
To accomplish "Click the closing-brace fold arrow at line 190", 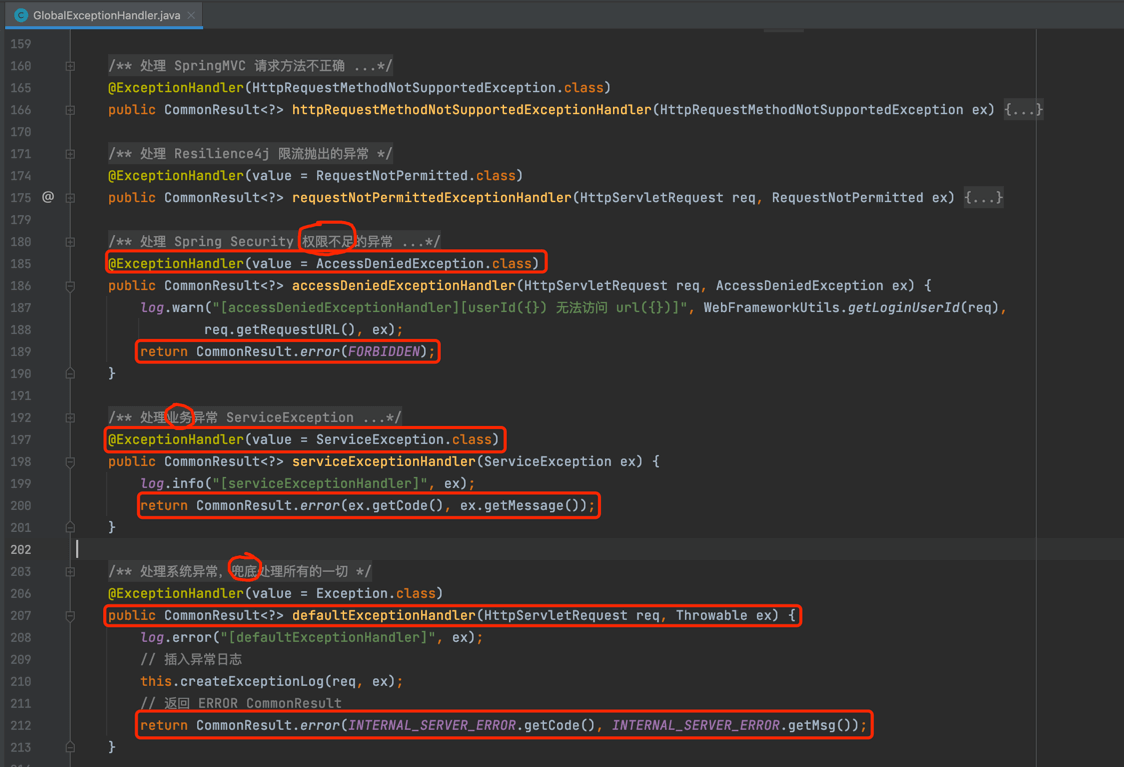I will click(68, 373).
